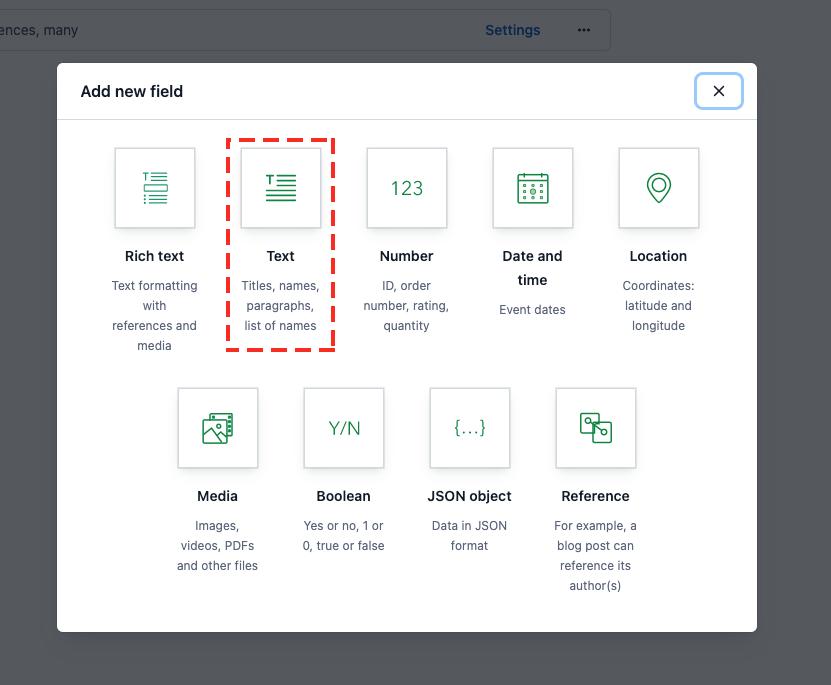Click the 'Location' label

[658, 256]
